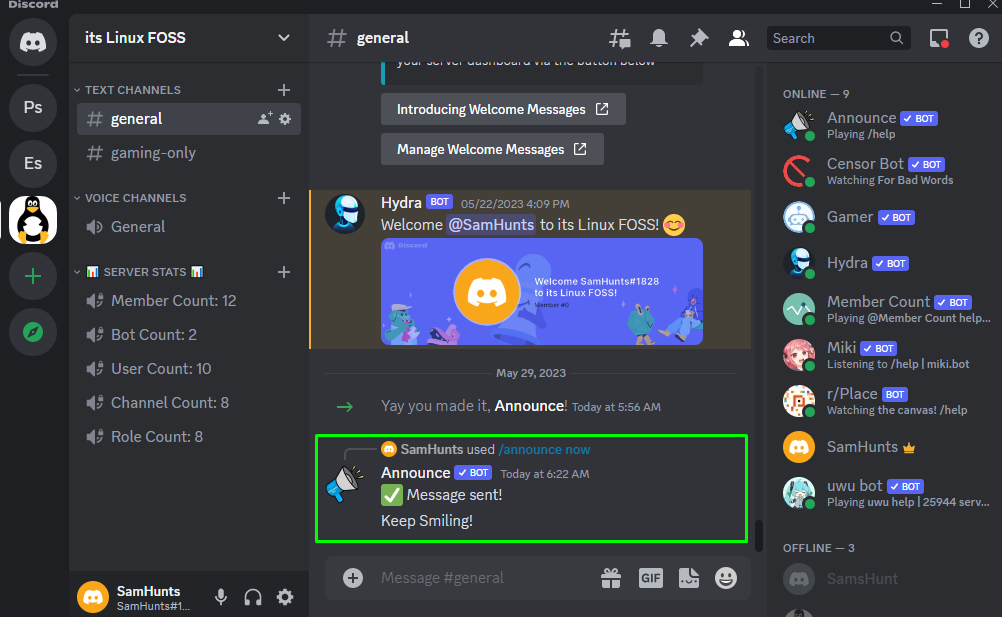Open Introducing Welcome Messages link

tap(503, 109)
